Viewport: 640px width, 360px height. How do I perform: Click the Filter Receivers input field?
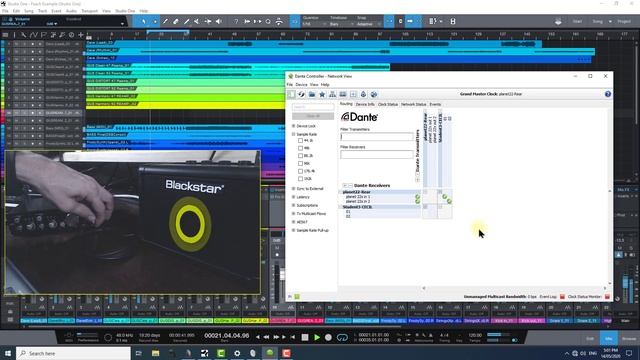point(377,154)
